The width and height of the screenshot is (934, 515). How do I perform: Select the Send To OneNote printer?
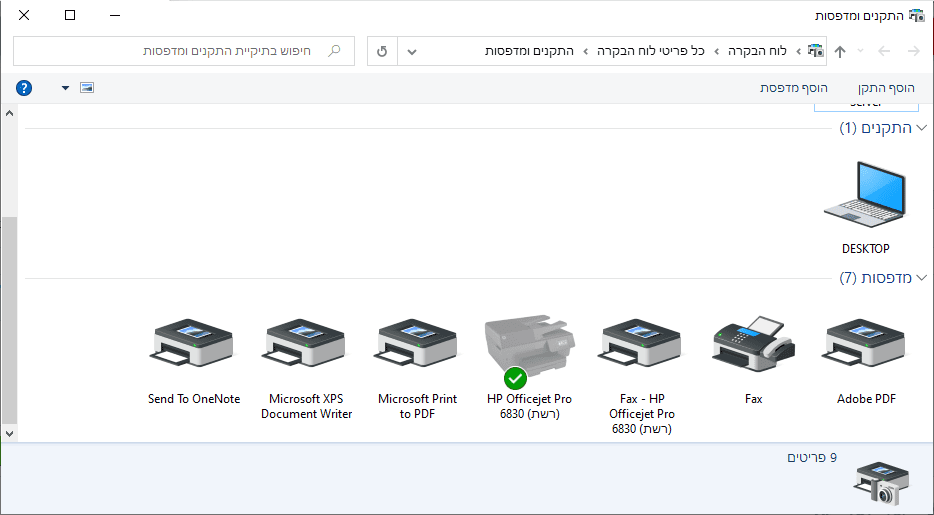point(193,344)
